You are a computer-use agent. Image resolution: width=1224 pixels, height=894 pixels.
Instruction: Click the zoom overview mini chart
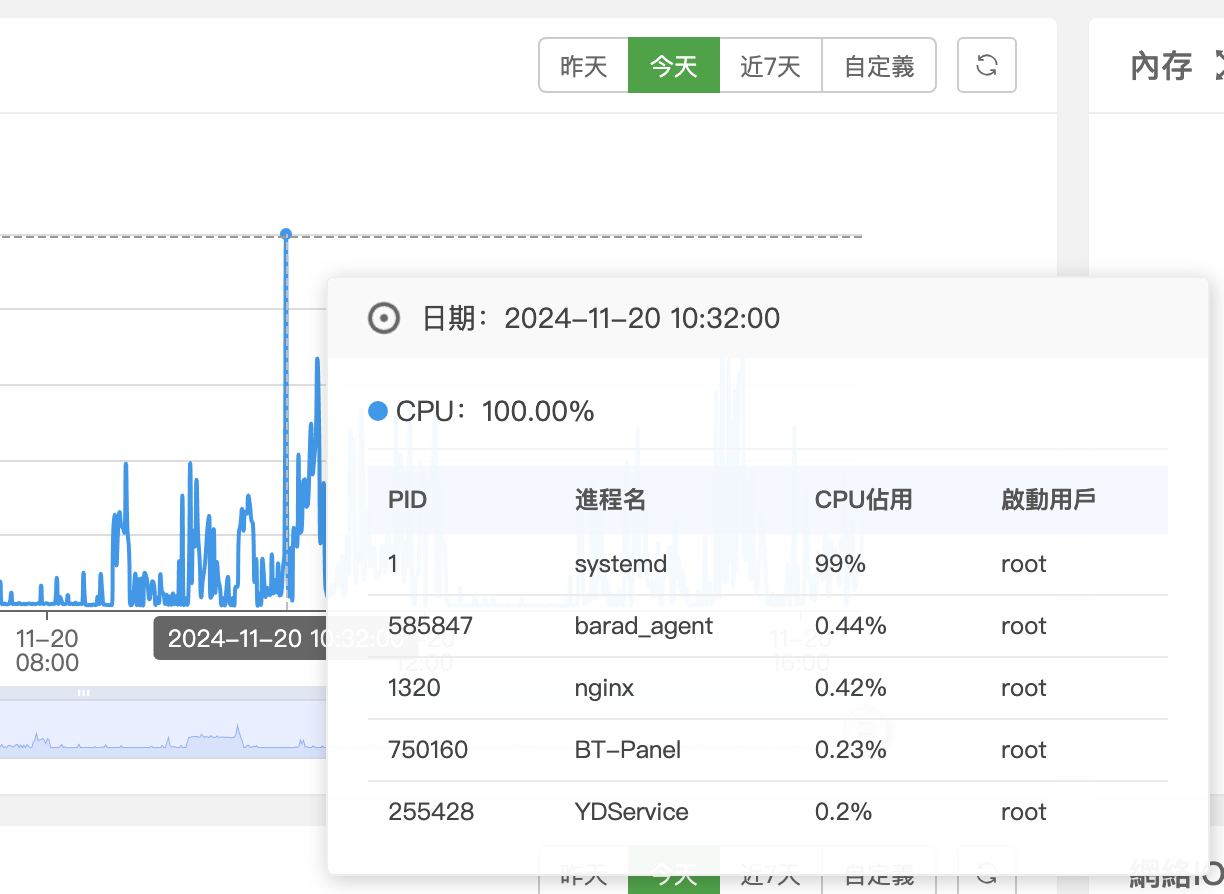pyautogui.click(x=164, y=728)
